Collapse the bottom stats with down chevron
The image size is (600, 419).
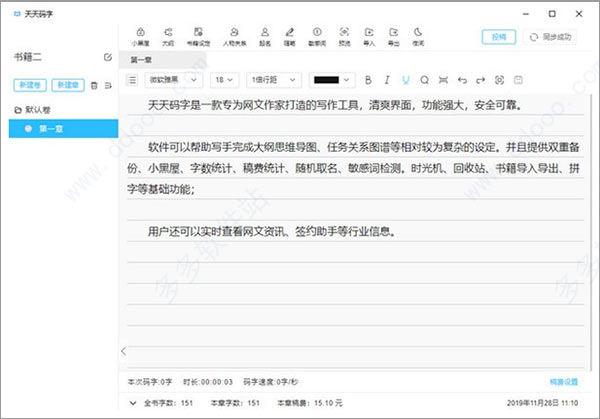point(133,403)
